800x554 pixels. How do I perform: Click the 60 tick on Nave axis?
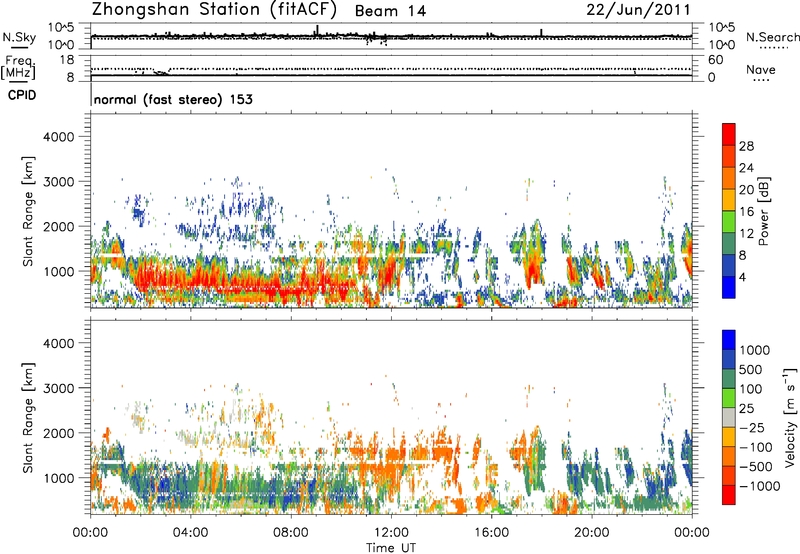point(715,60)
